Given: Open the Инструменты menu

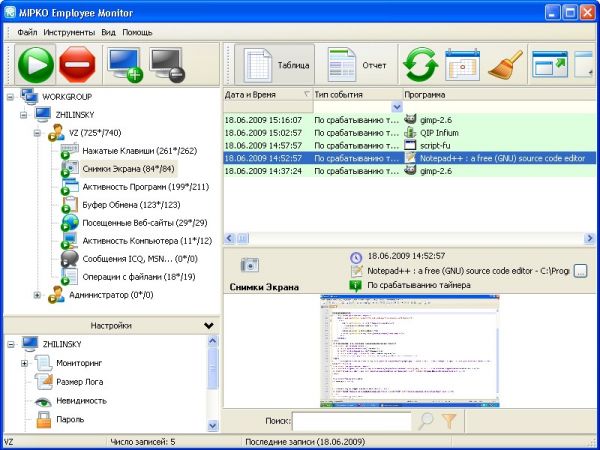Looking at the screenshot, I should click(x=69, y=32).
